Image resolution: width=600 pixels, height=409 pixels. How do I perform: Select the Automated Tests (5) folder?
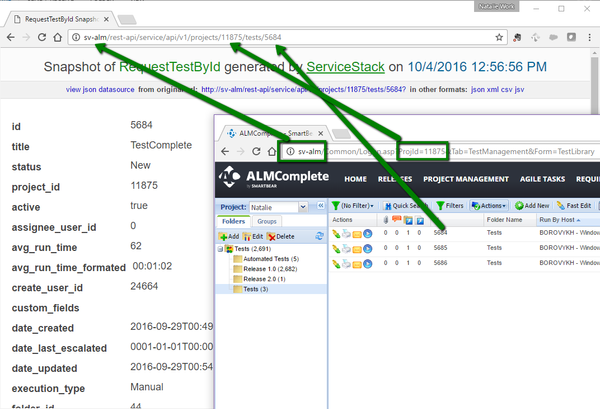click(x=266, y=259)
